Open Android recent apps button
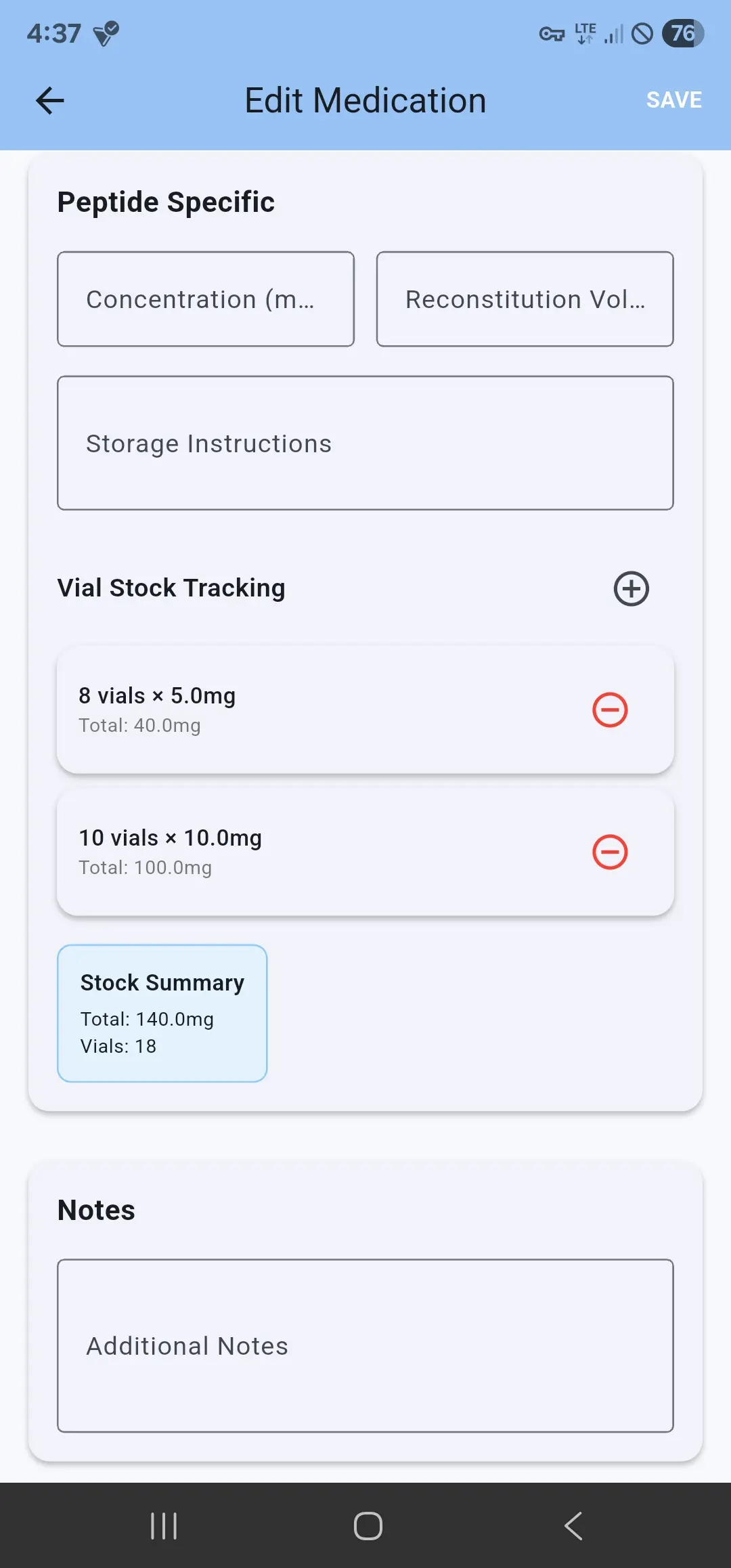The image size is (731, 1568). click(x=164, y=1525)
